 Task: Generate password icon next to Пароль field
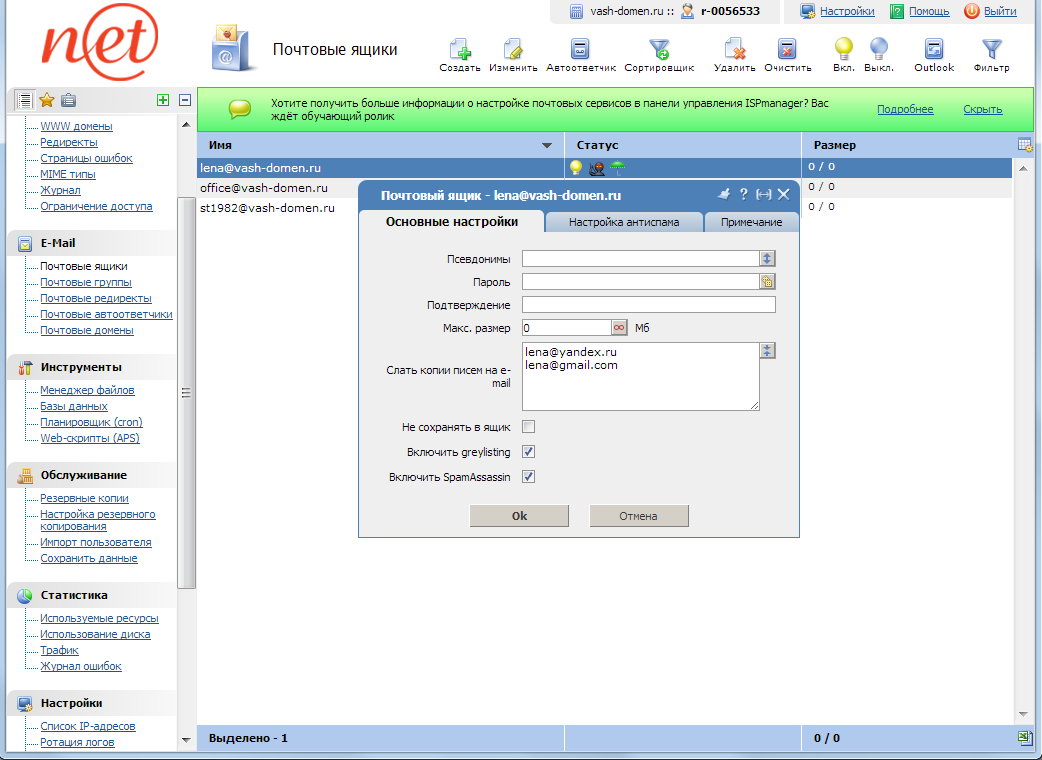[768, 282]
